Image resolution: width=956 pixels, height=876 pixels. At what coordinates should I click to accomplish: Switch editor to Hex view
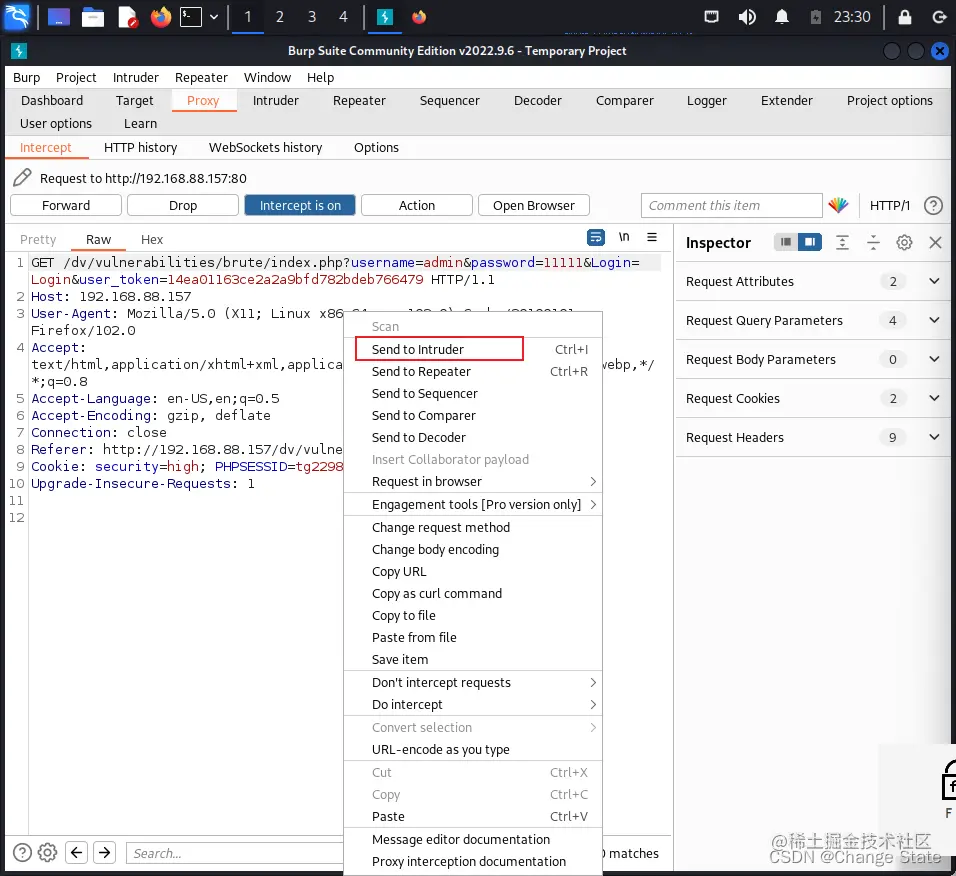click(x=152, y=240)
